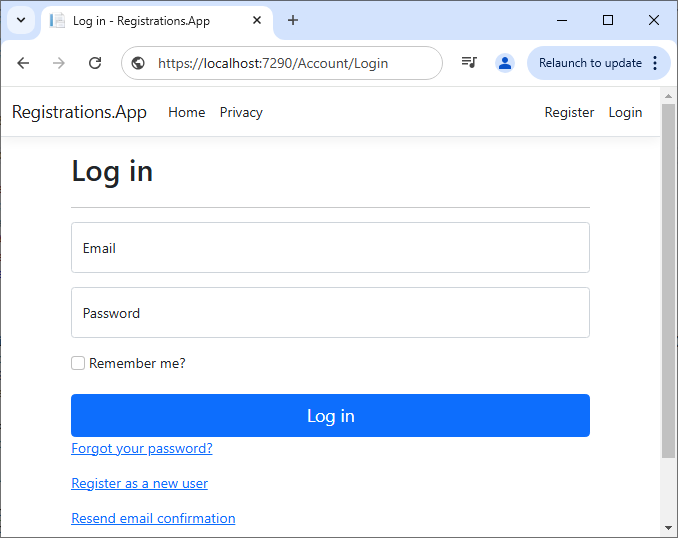This screenshot has height=538, width=678.
Task: Close the browser window
Action: tap(654, 20)
